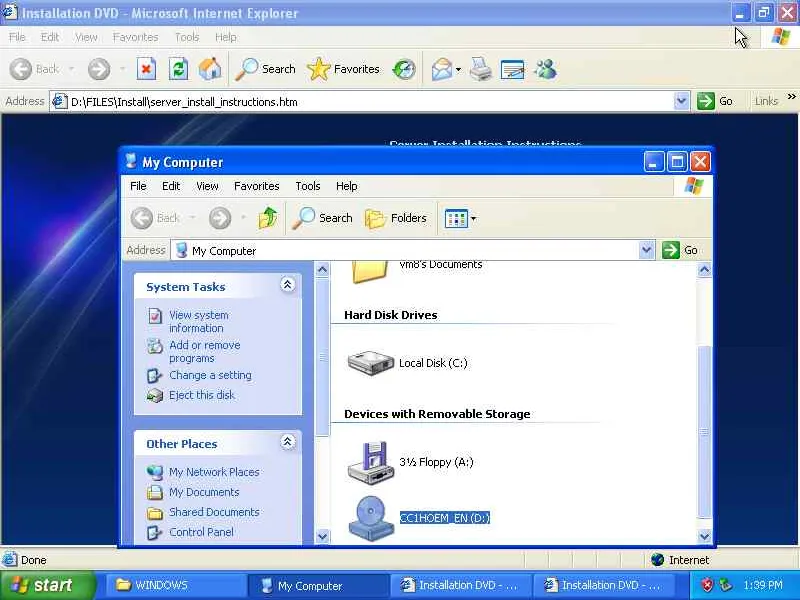Click Forward arrow in Internet Explorer toolbar

[x=99, y=69]
